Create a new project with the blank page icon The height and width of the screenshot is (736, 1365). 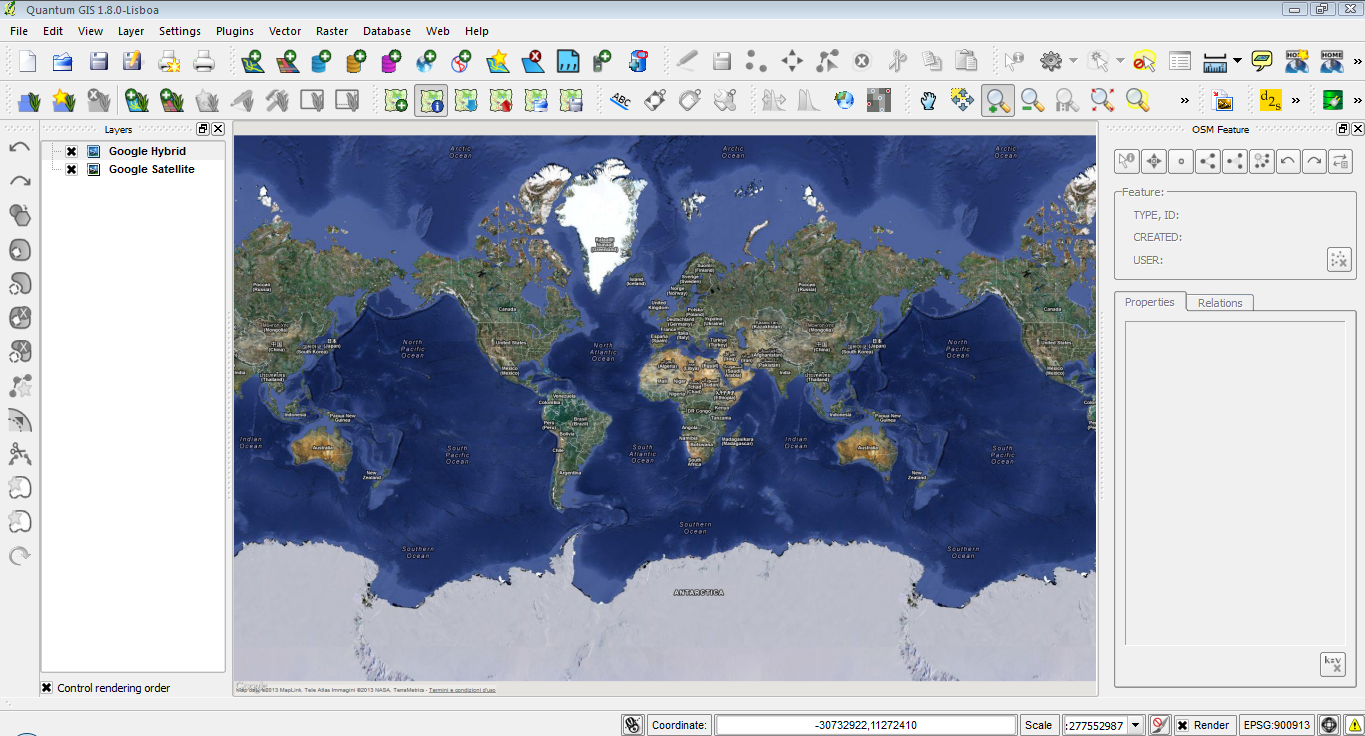pyautogui.click(x=27, y=61)
